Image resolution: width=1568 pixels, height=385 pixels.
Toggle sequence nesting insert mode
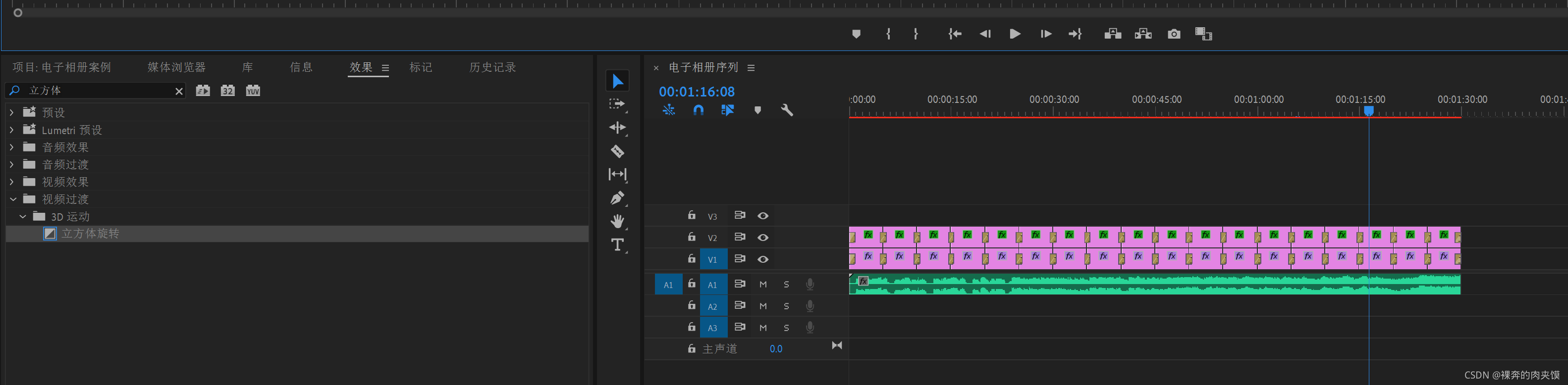[x=668, y=110]
